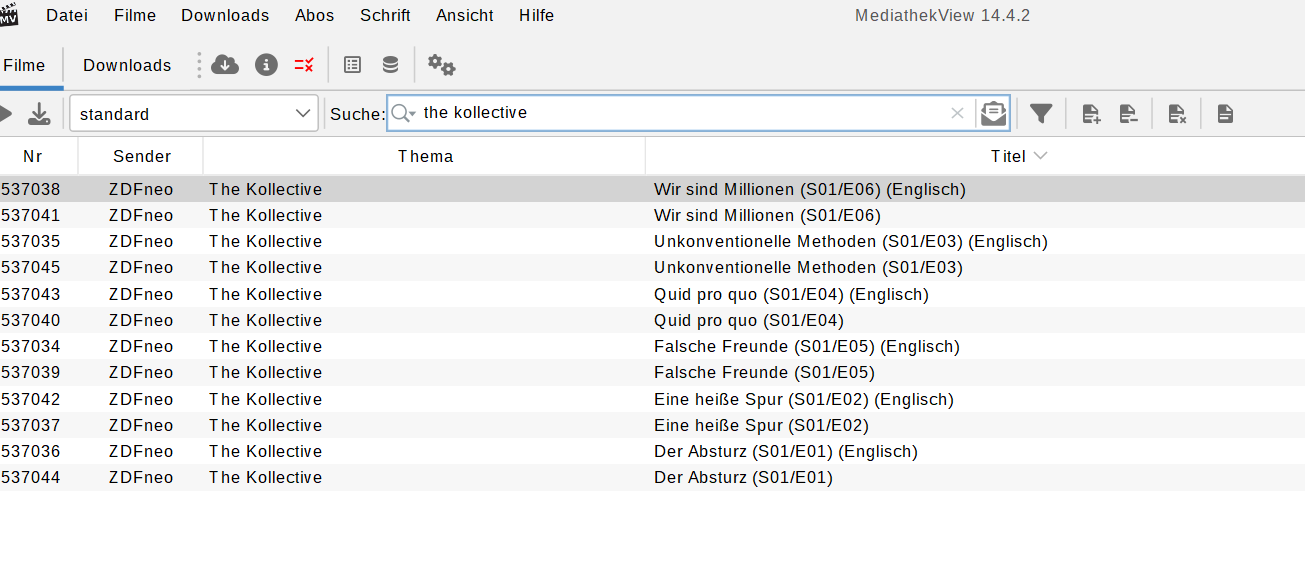Click the download film arrow icon
Screen dimensions: 1305x580
coord(39,114)
